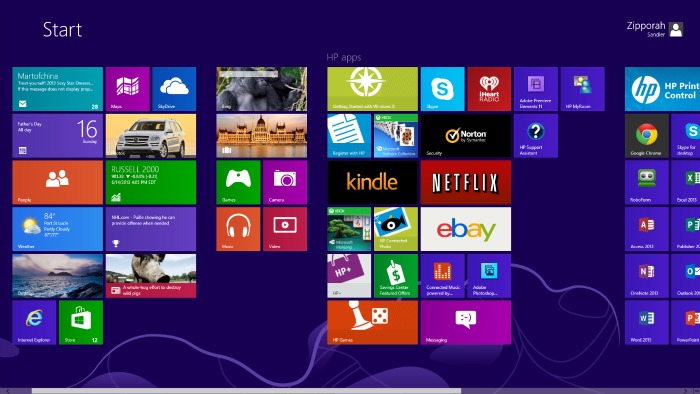Open the Desktop tile
This screenshot has width=700, height=394.
58,276
